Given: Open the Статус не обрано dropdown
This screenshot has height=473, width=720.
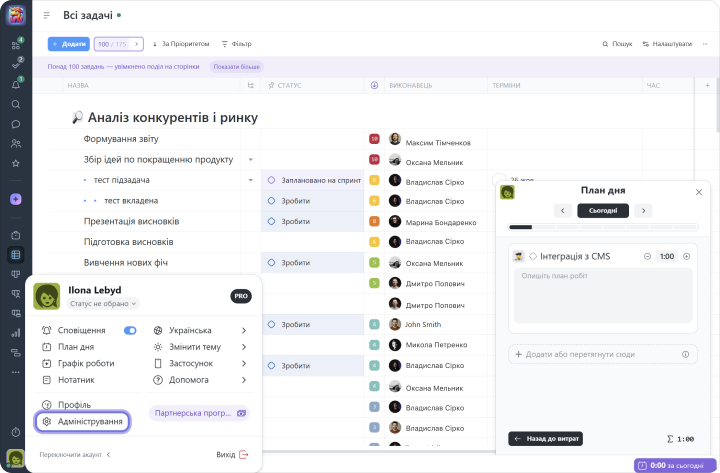Looking at the screenshot, I should [103, 303].
